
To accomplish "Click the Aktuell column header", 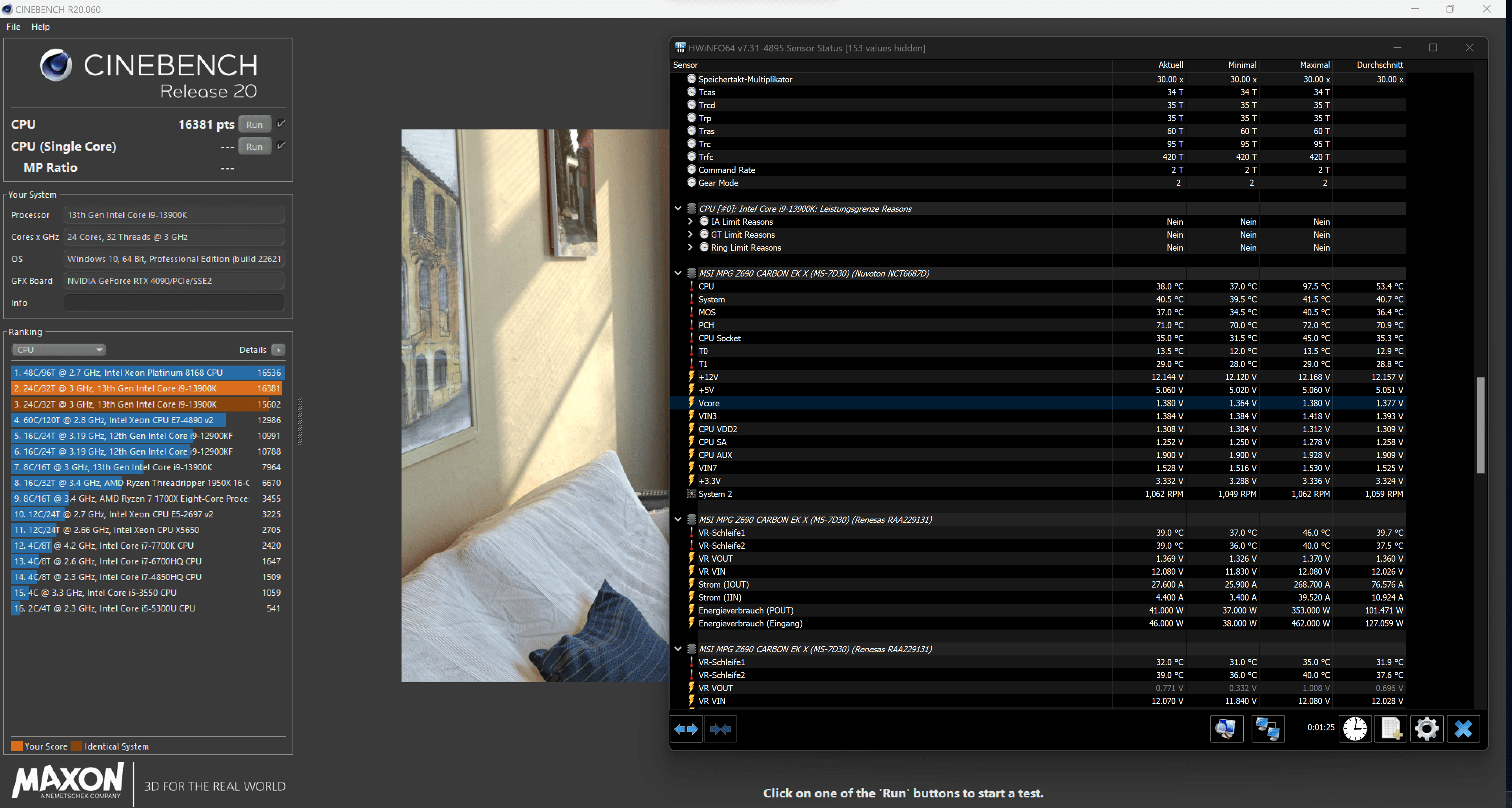I will coord(1170,65).
